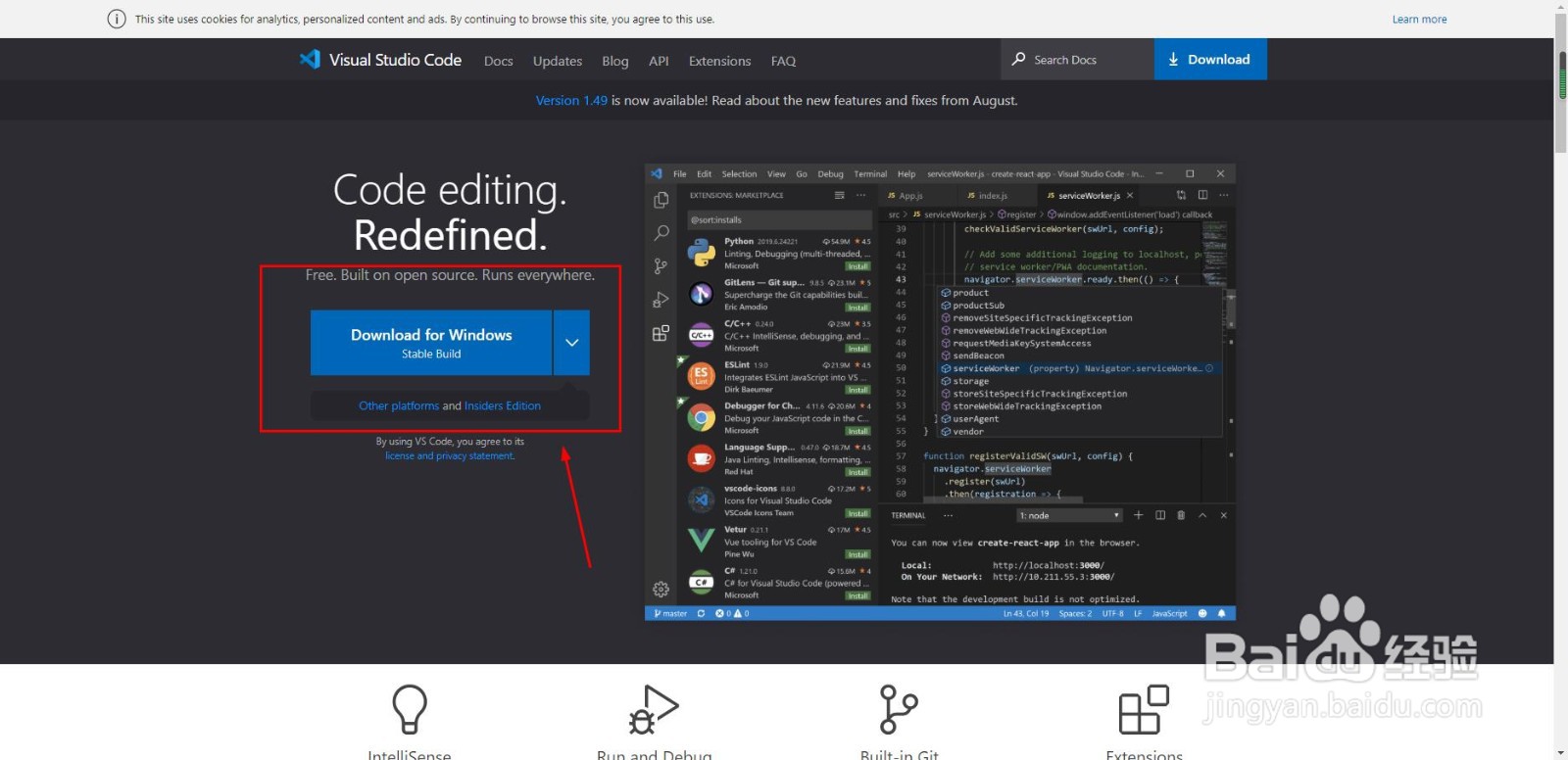Open the Updates nav item
This screenshot has height=760, width=1568.
[558, 61]
